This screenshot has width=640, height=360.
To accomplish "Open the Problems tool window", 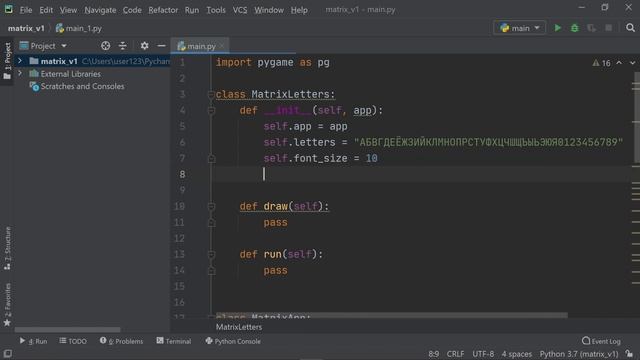I will coord(121,341).
